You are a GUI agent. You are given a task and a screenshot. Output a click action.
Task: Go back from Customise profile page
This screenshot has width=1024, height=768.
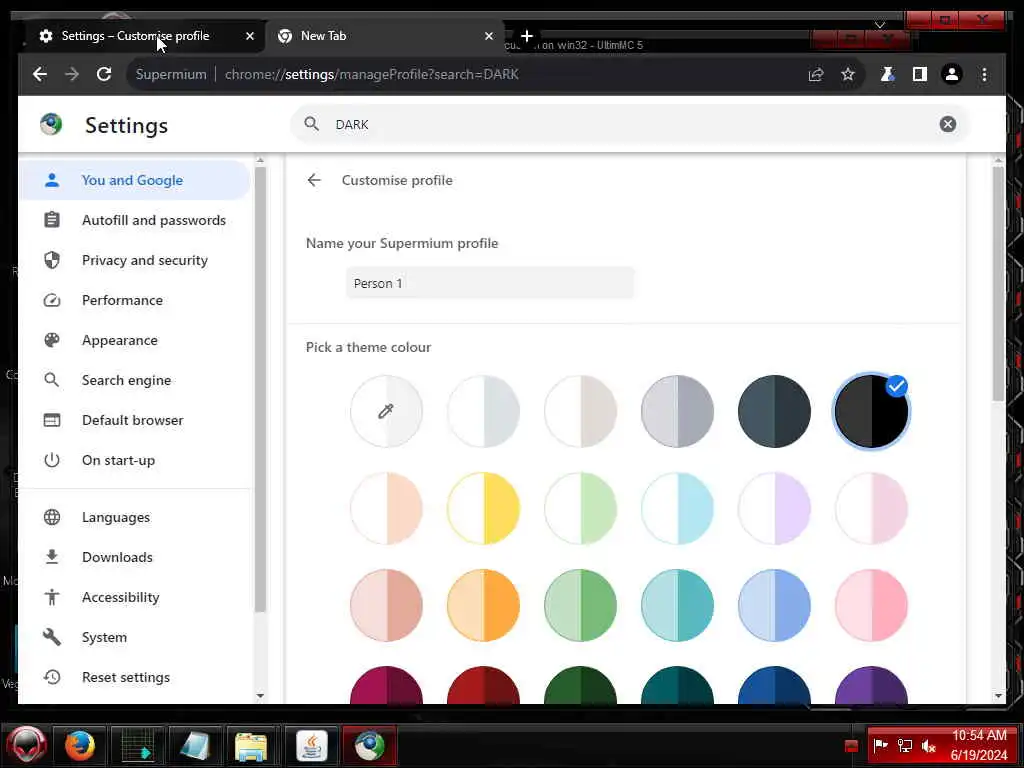[314, 180]
